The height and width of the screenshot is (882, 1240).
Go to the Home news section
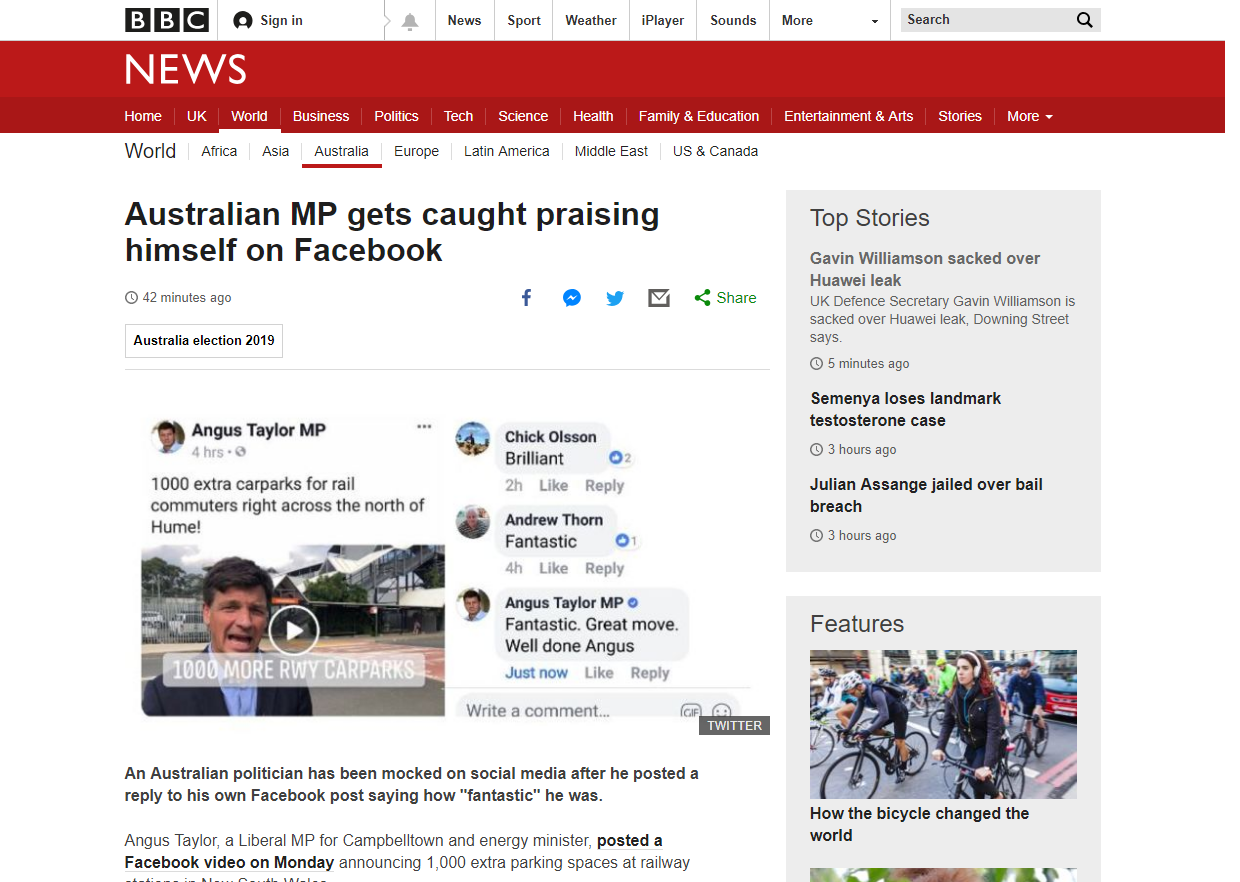click(x=143, y=116)
